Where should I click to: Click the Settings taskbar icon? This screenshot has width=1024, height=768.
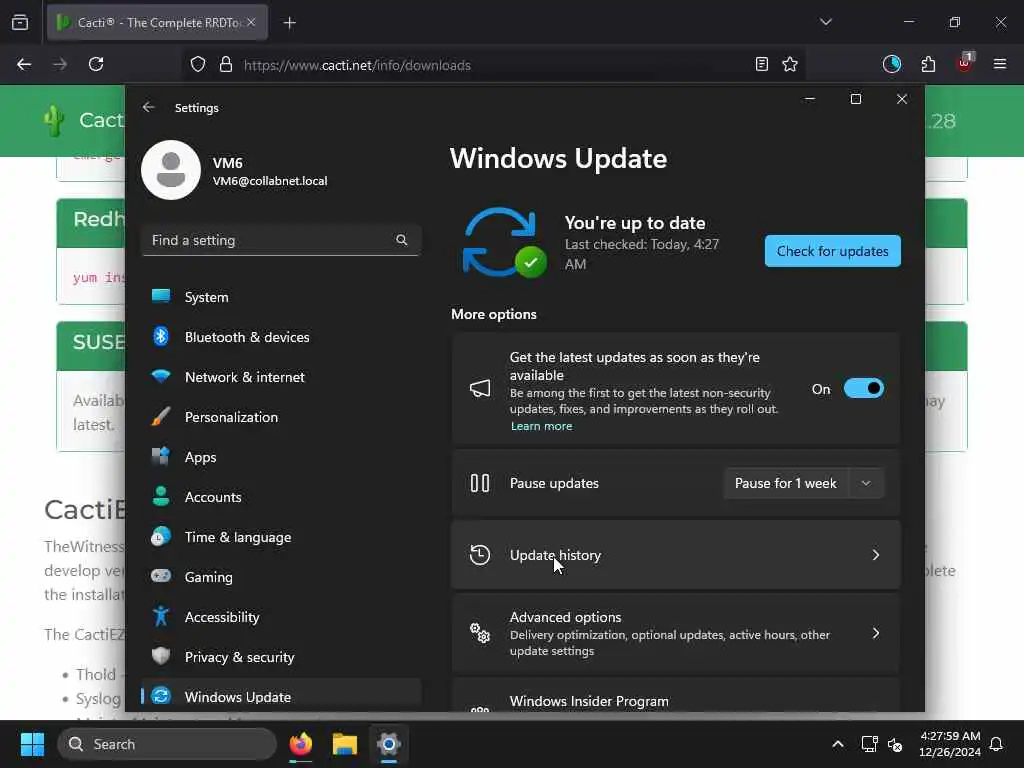[389, 744]
